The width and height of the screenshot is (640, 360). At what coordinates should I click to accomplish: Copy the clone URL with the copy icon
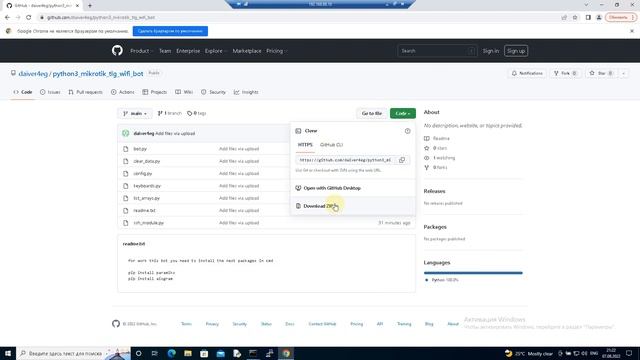[402, 160]
